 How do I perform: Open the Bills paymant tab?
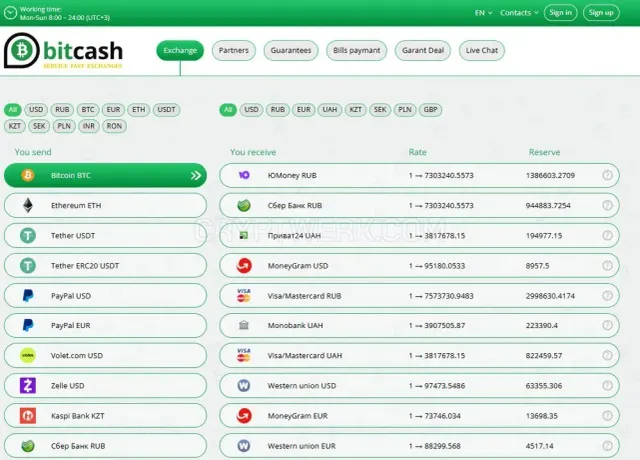pyautogui.click(x=356, y=50)
